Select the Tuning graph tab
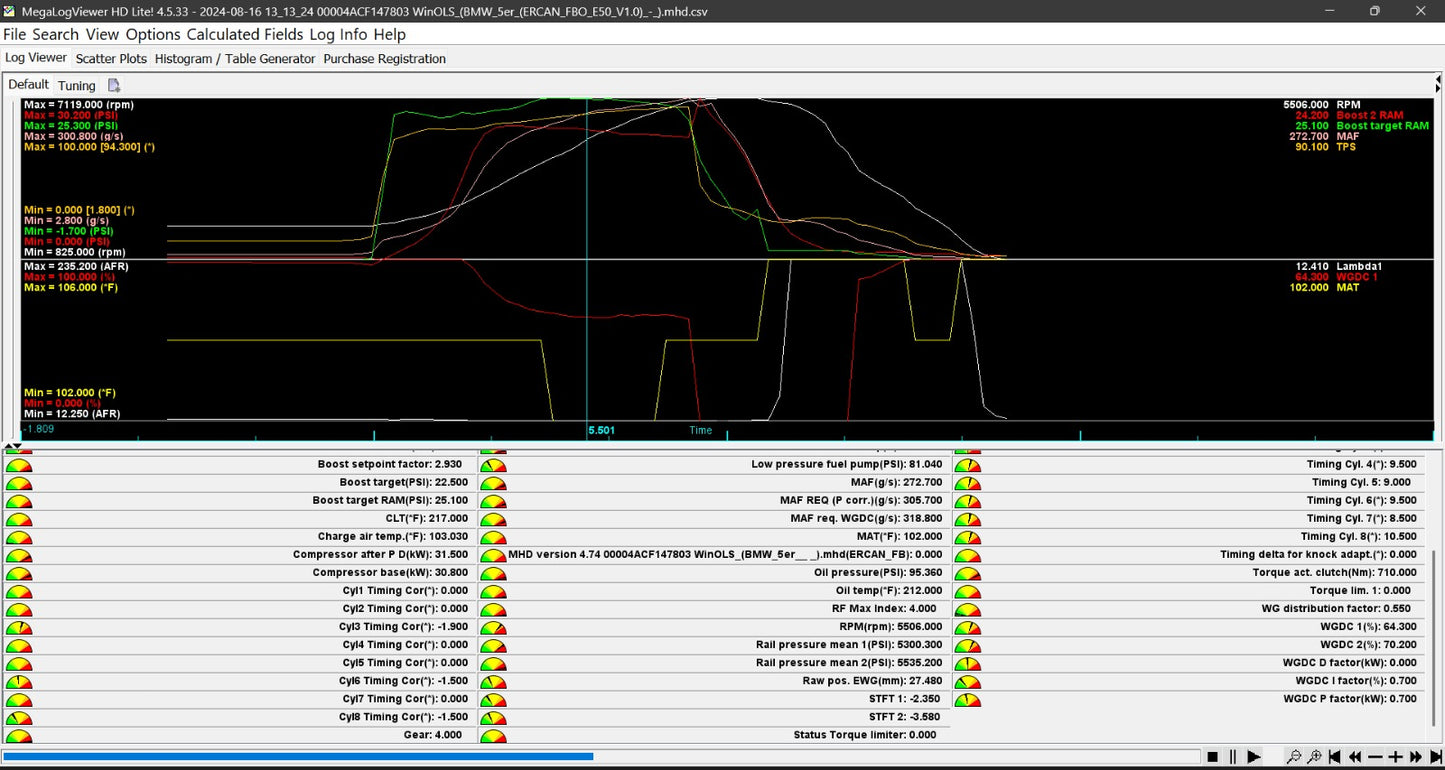This screenshot has width=1445, height=770. pos(77,85)
